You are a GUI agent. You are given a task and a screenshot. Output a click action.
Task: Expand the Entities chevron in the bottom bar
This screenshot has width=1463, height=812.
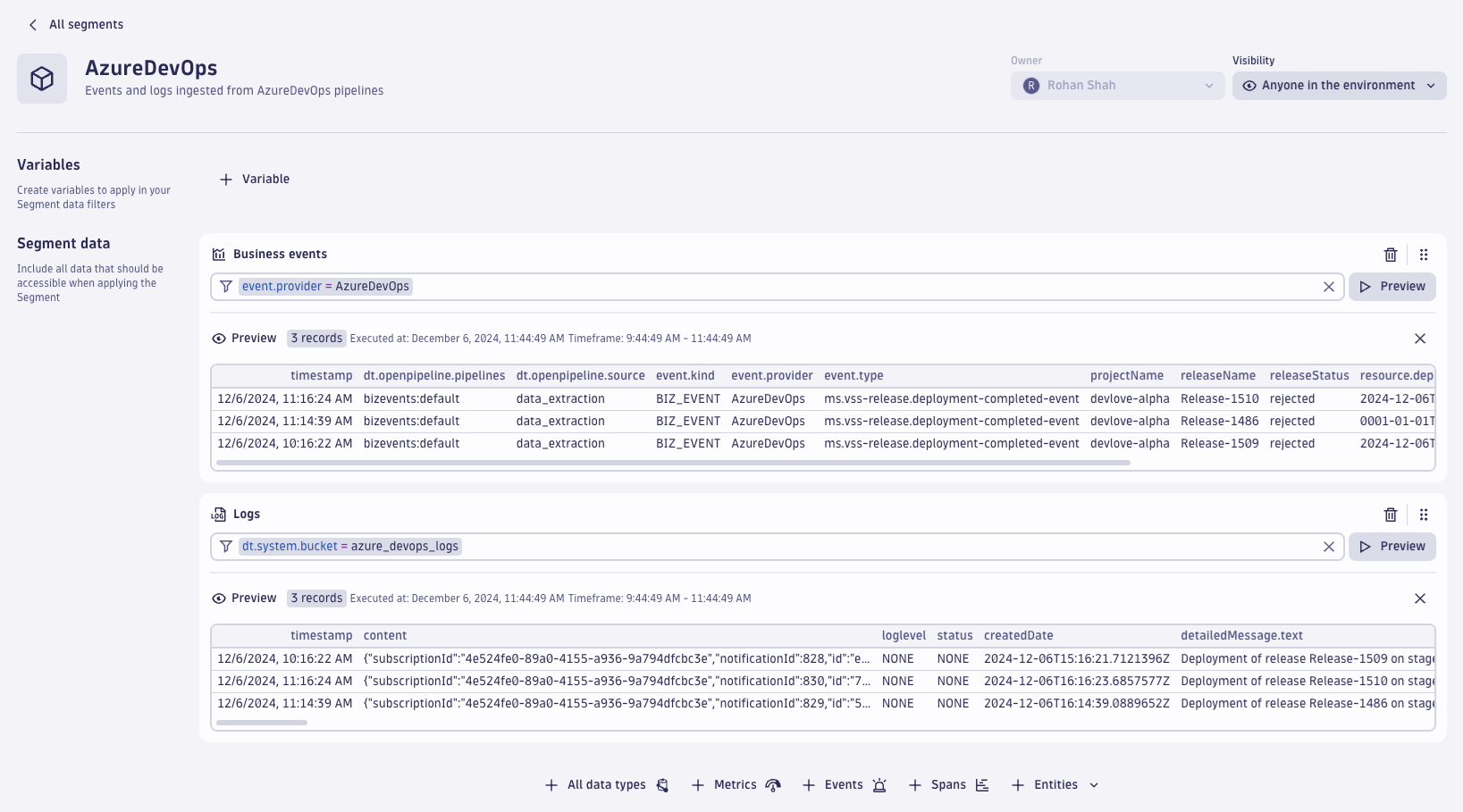1094,784
